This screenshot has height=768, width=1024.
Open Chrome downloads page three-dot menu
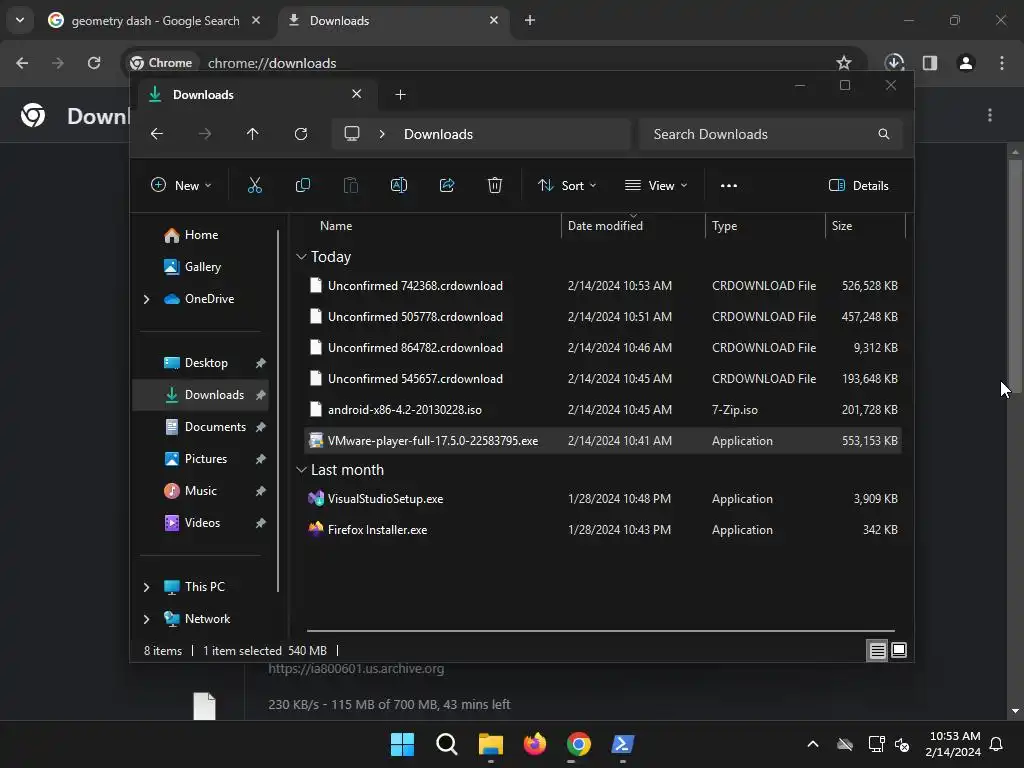[990, 116]
